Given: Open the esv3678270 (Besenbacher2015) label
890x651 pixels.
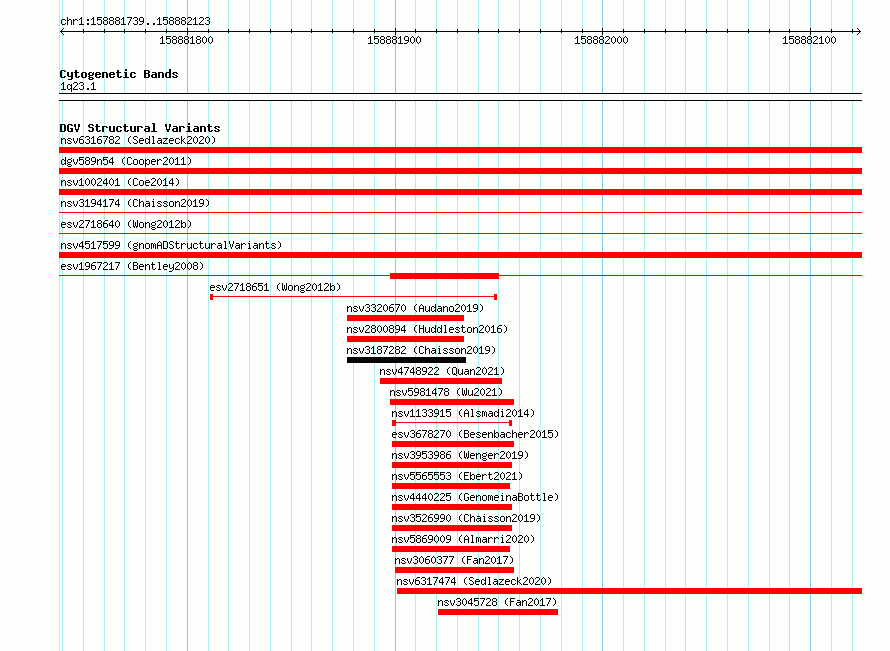Looking at the screenshot, I should pyautogui.click(x=475, y=434).
